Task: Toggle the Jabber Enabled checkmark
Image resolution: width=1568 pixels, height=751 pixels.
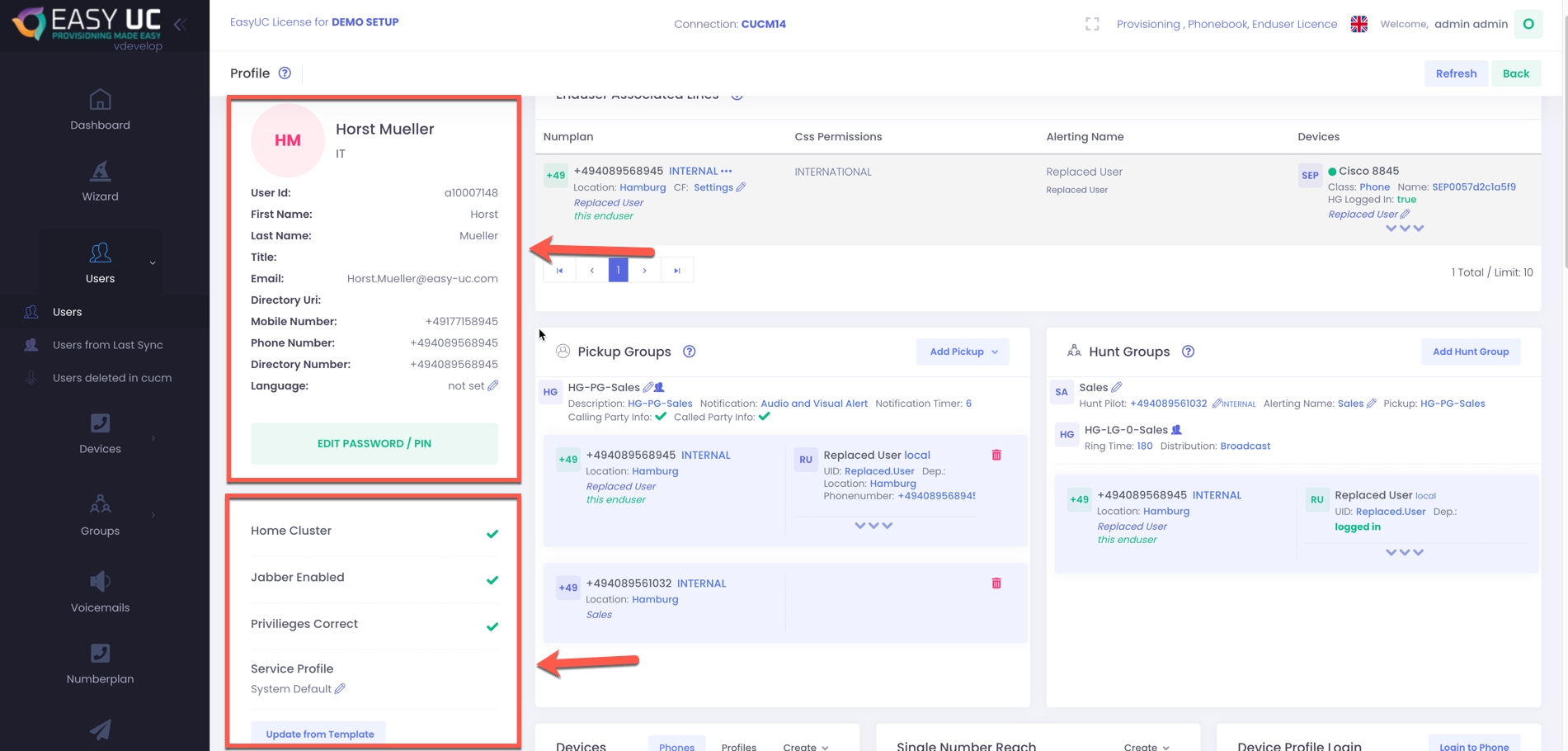Action: click(492, 580)
